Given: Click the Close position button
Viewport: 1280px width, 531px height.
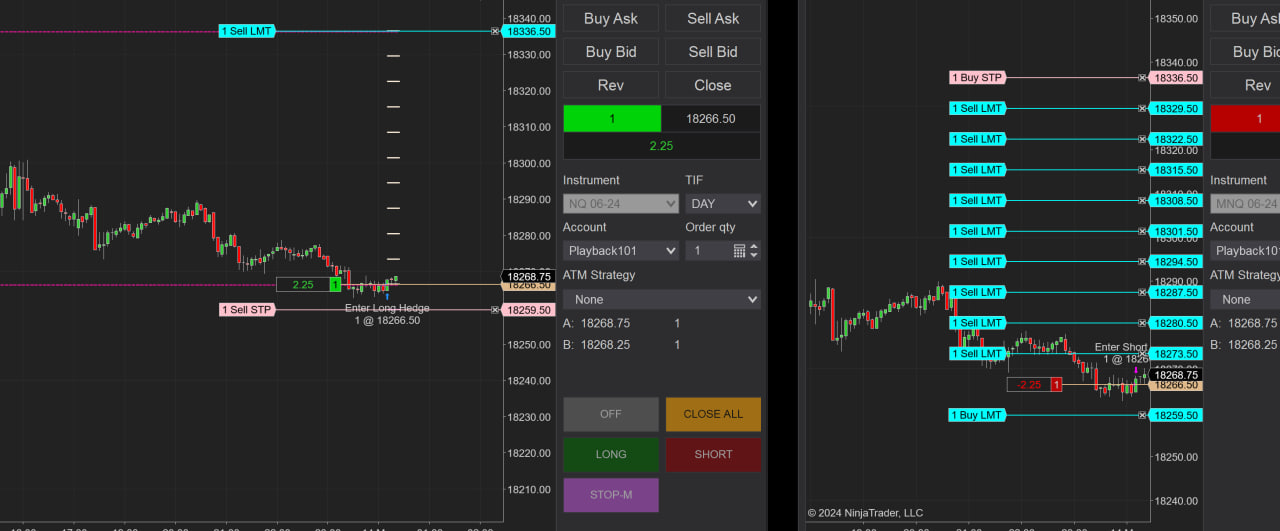Looking at the screenshot, I should pyautogui.click(x=713, y=85).
